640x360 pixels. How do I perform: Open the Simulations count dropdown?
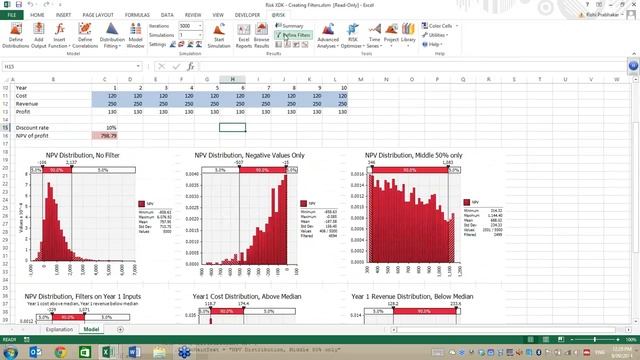coord(200,35)
